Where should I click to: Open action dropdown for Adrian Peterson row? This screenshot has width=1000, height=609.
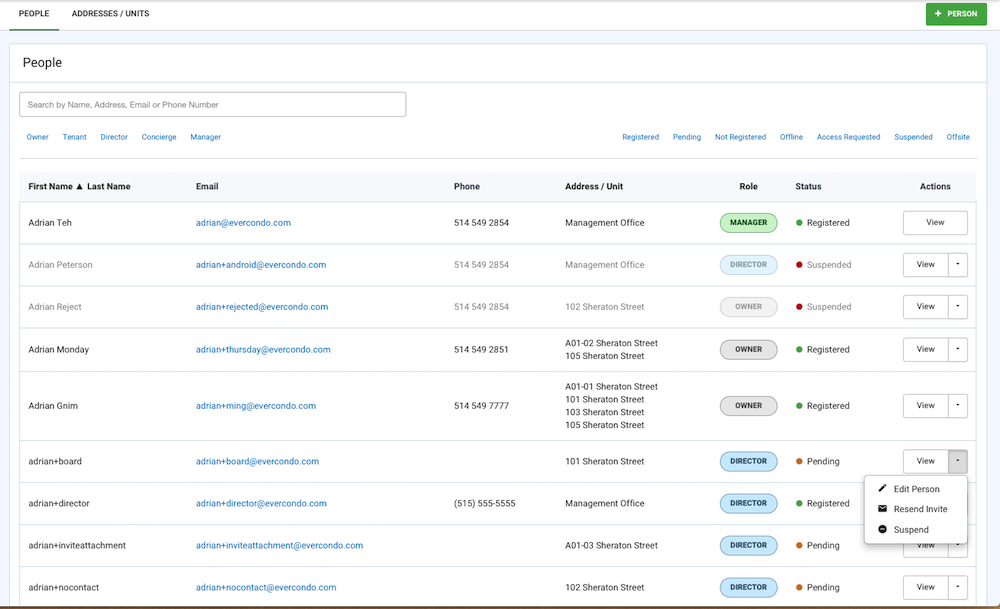958,265
